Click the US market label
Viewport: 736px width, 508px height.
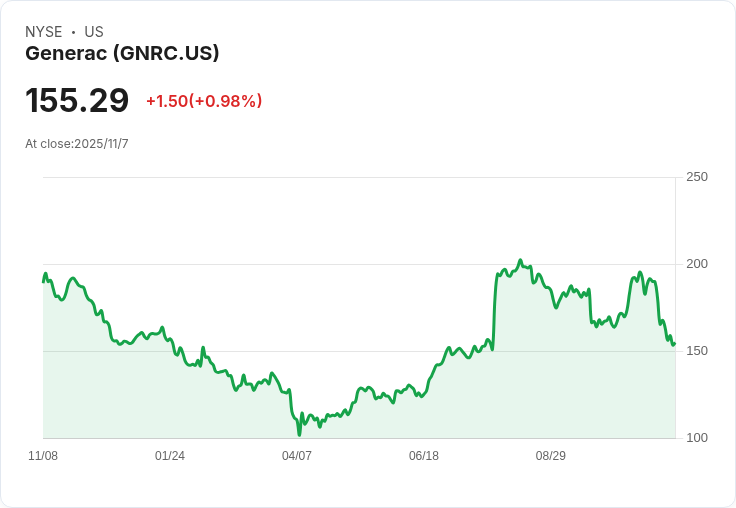pyautogui.click(x=94, y=32)
